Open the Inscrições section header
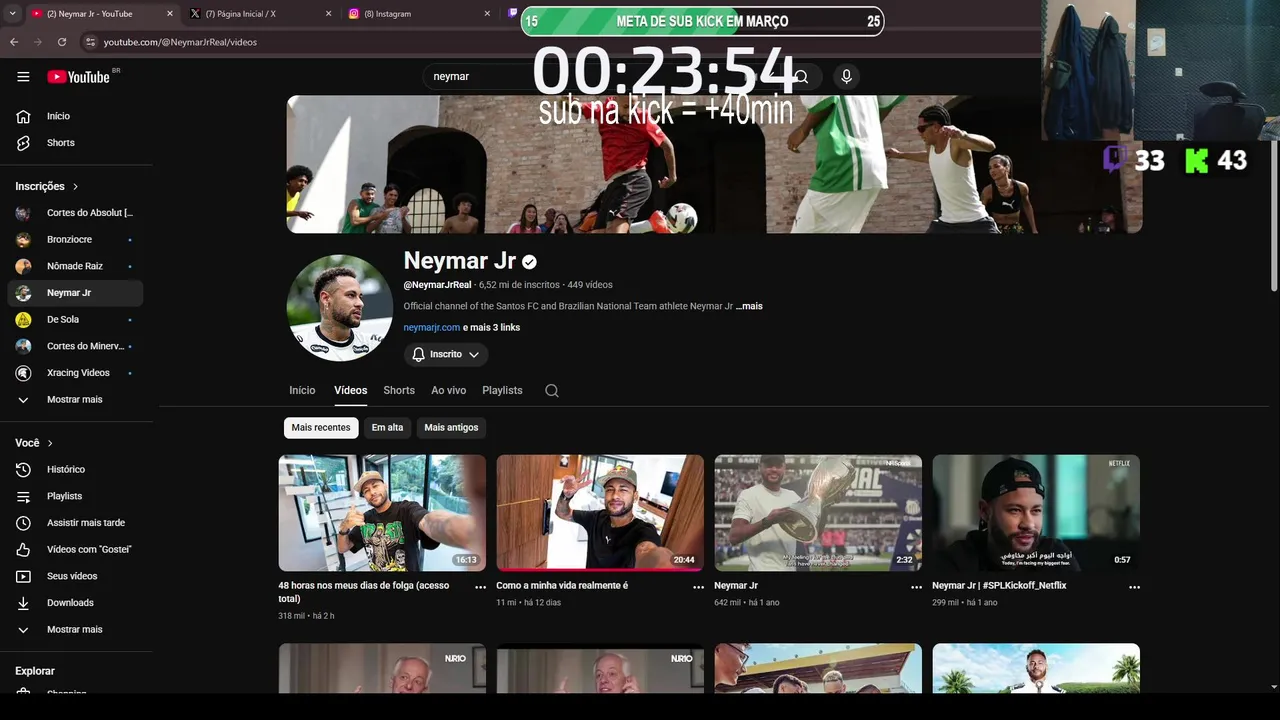Viewport: 1280px width, 720px height. click(x=47, y=186)
